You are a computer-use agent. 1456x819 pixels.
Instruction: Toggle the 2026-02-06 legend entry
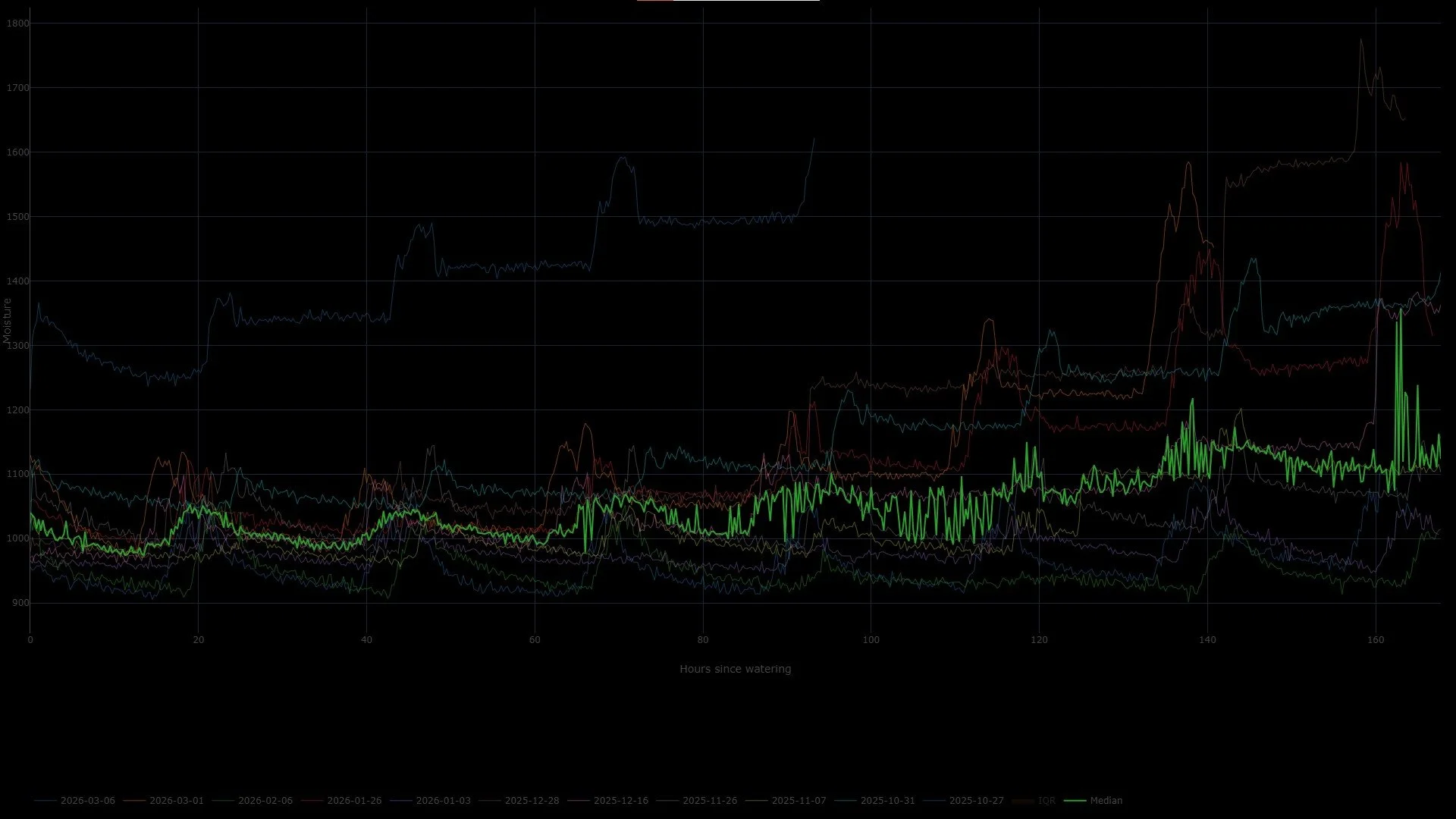click(265, 800)
